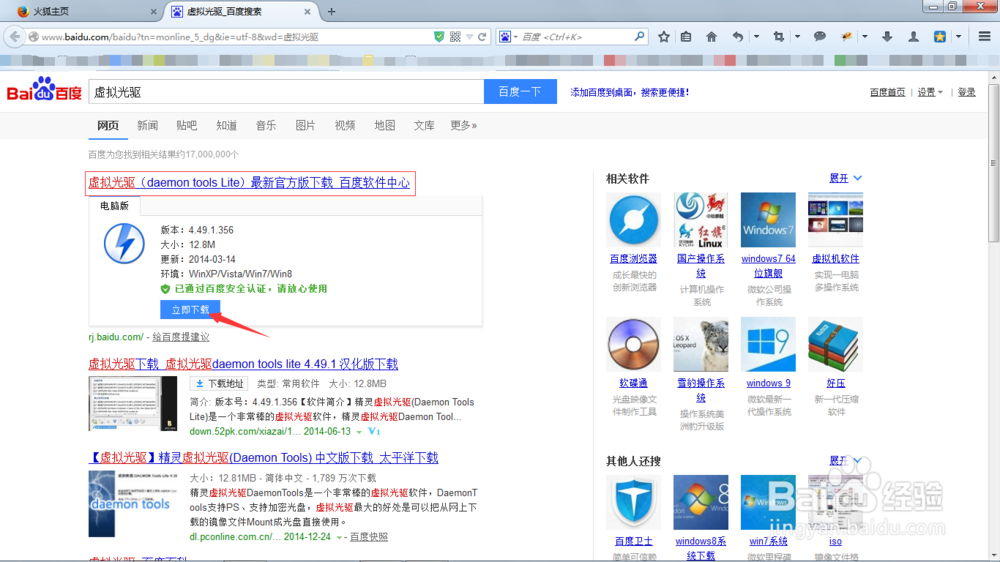This screenshot has width=1000, height=562.
Task: Click the search magnifier in search box
Action: pos(639,37)
